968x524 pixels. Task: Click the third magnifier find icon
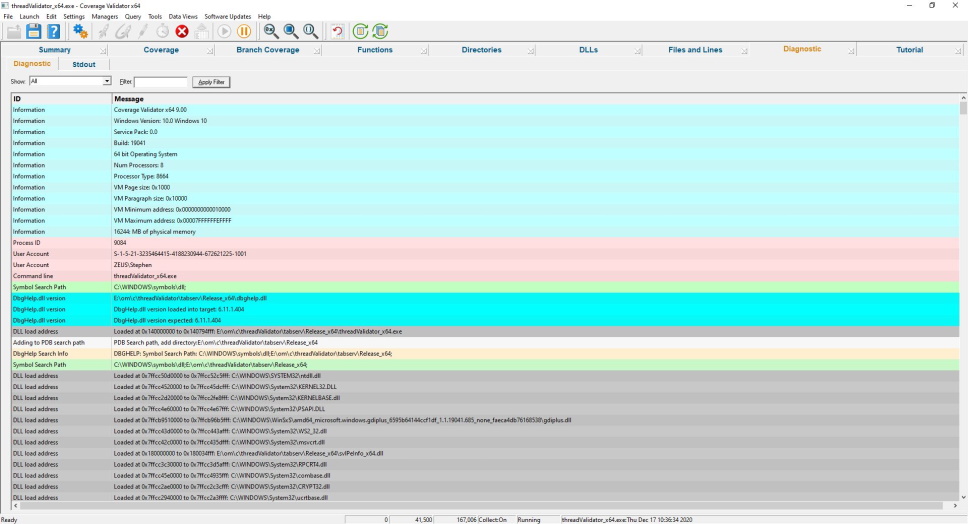click(311, 31)
